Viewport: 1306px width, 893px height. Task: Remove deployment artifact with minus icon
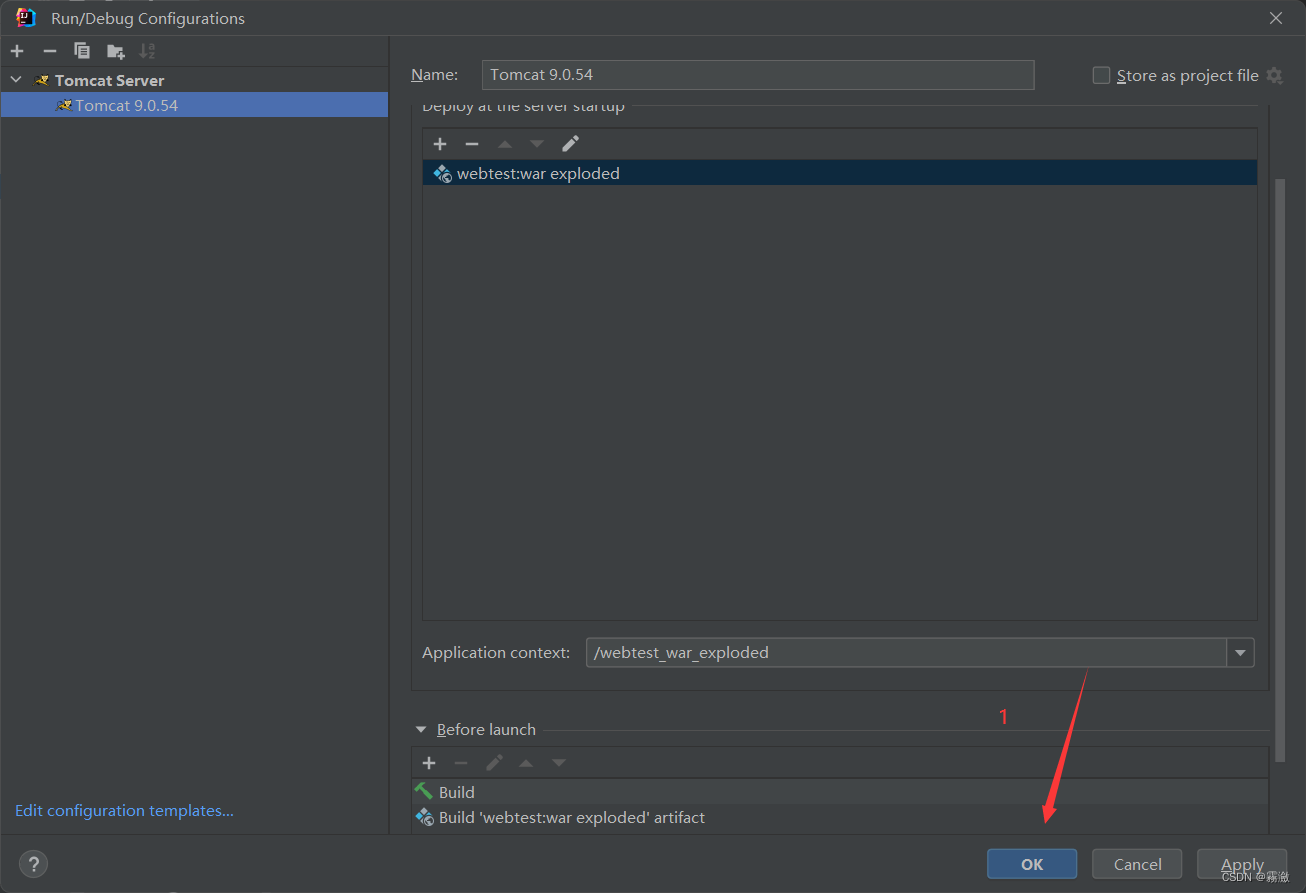pos(472,144)
